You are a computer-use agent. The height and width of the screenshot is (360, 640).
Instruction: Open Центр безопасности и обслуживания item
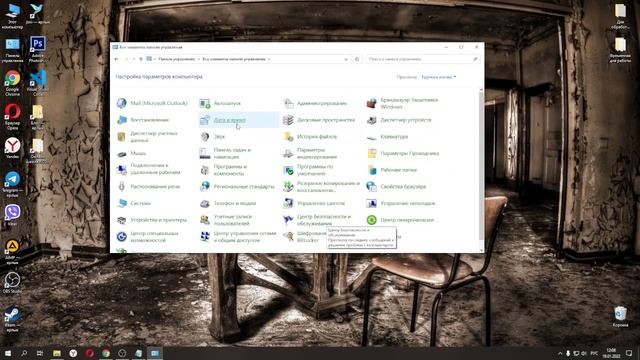[x=317, y=220]
